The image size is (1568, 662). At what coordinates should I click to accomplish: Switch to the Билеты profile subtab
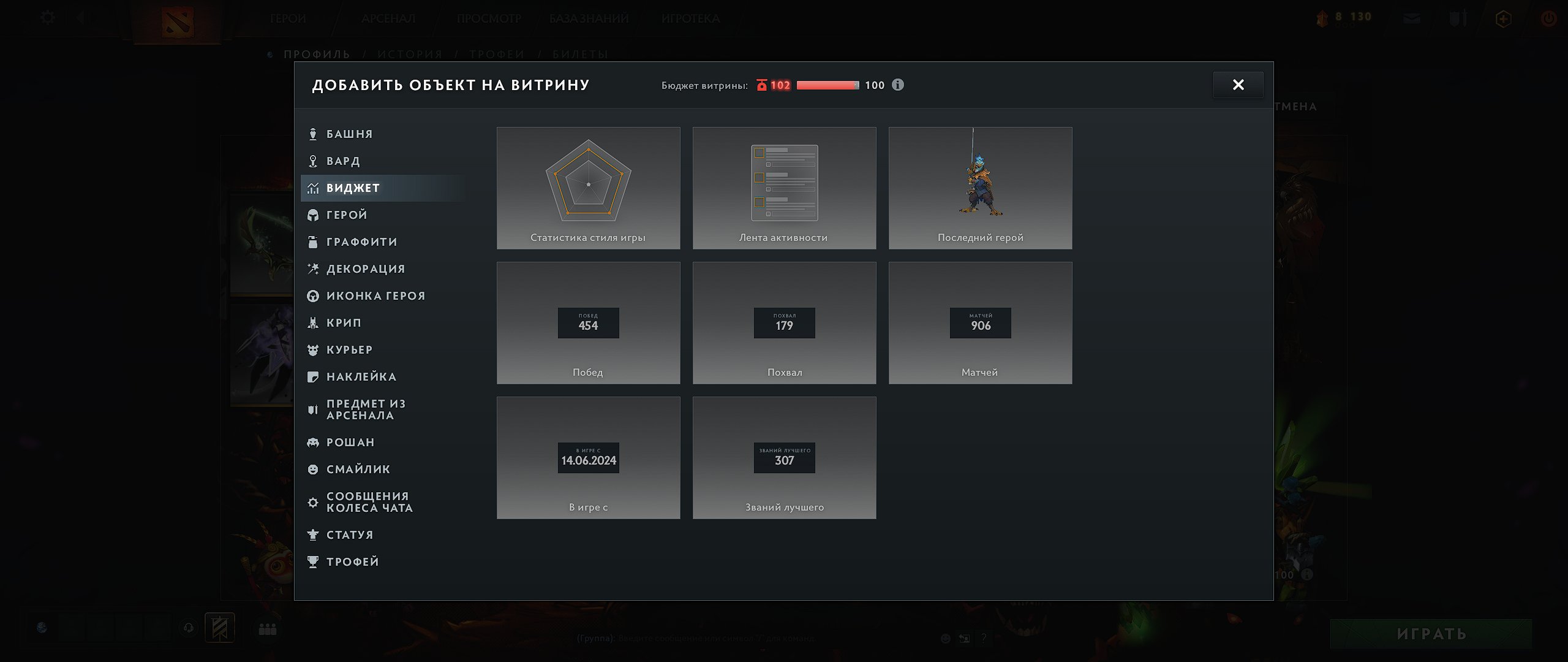[581, 54]
